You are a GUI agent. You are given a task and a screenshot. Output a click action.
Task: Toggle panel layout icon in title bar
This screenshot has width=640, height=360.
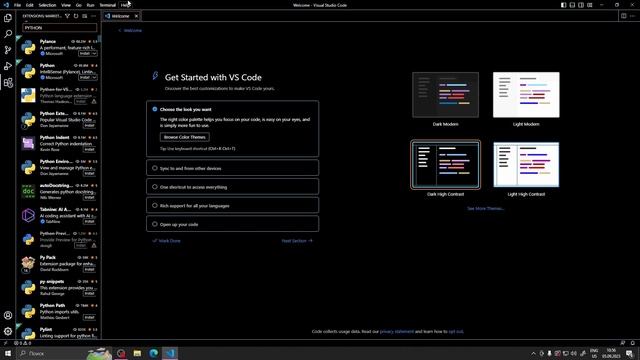[x=572, y=5]
